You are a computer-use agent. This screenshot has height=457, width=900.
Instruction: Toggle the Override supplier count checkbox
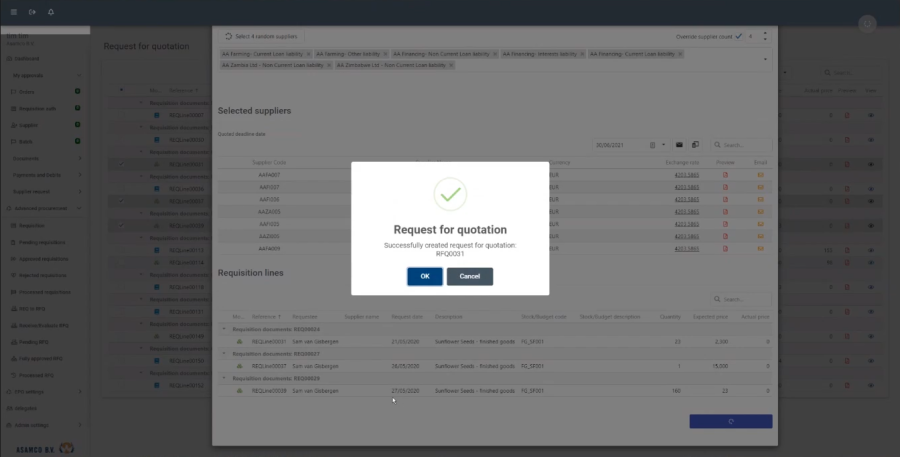pyautogui.click(x=738, y=36)
